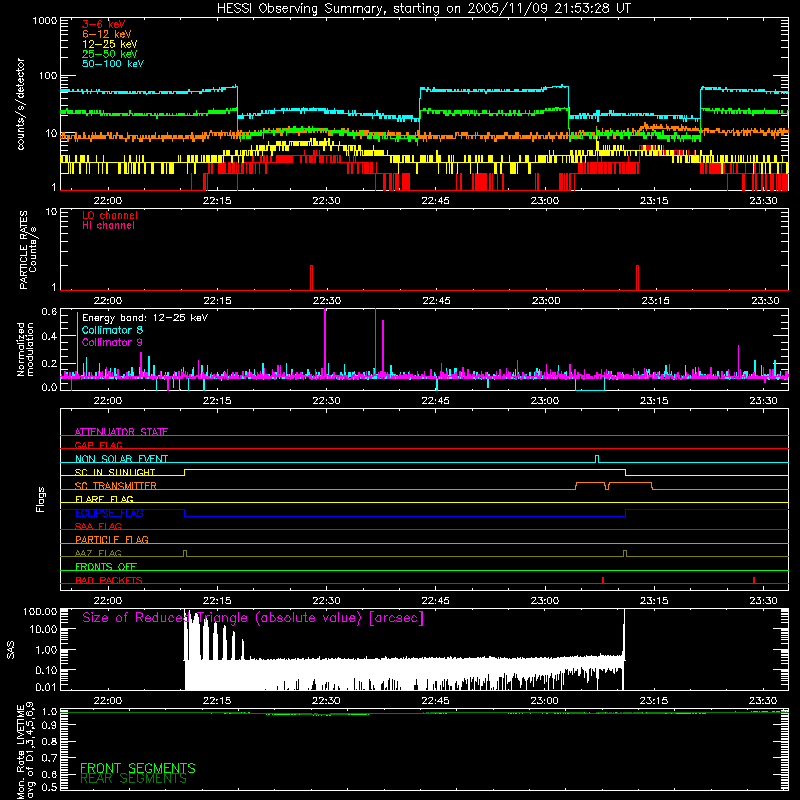Click the first LO channel particle spike
Image resolution: width=800 pixels, height=800 pixels.
(311, 278)
